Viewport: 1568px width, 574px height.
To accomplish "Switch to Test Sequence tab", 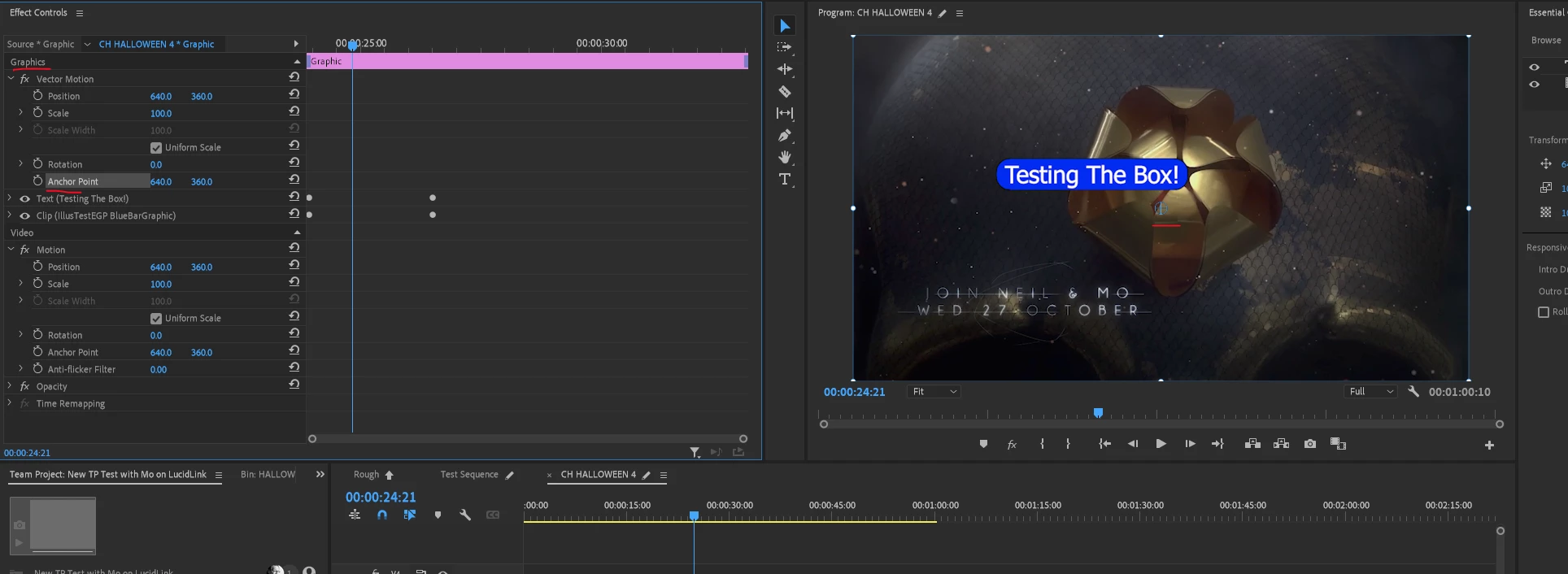I will point(469,475).
